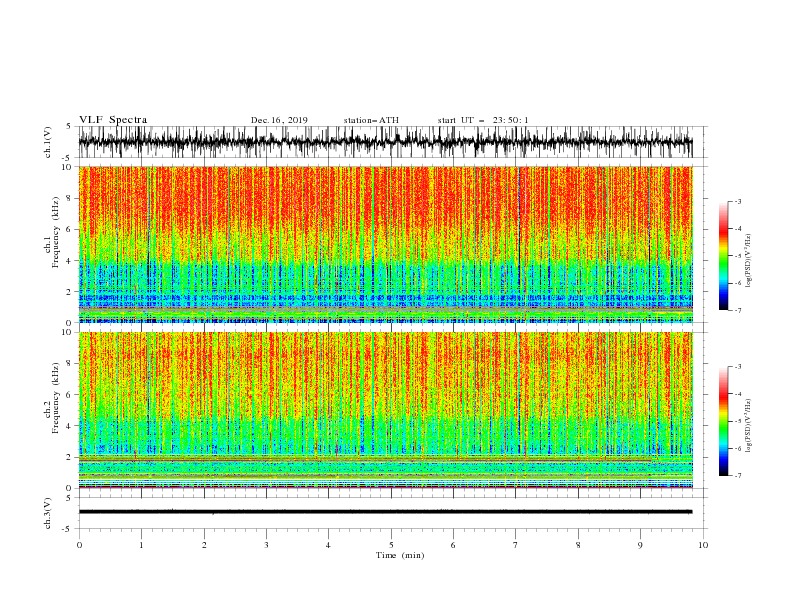
Task: Select the date label Dec. 16, 2019
Action: click(279, 120)
